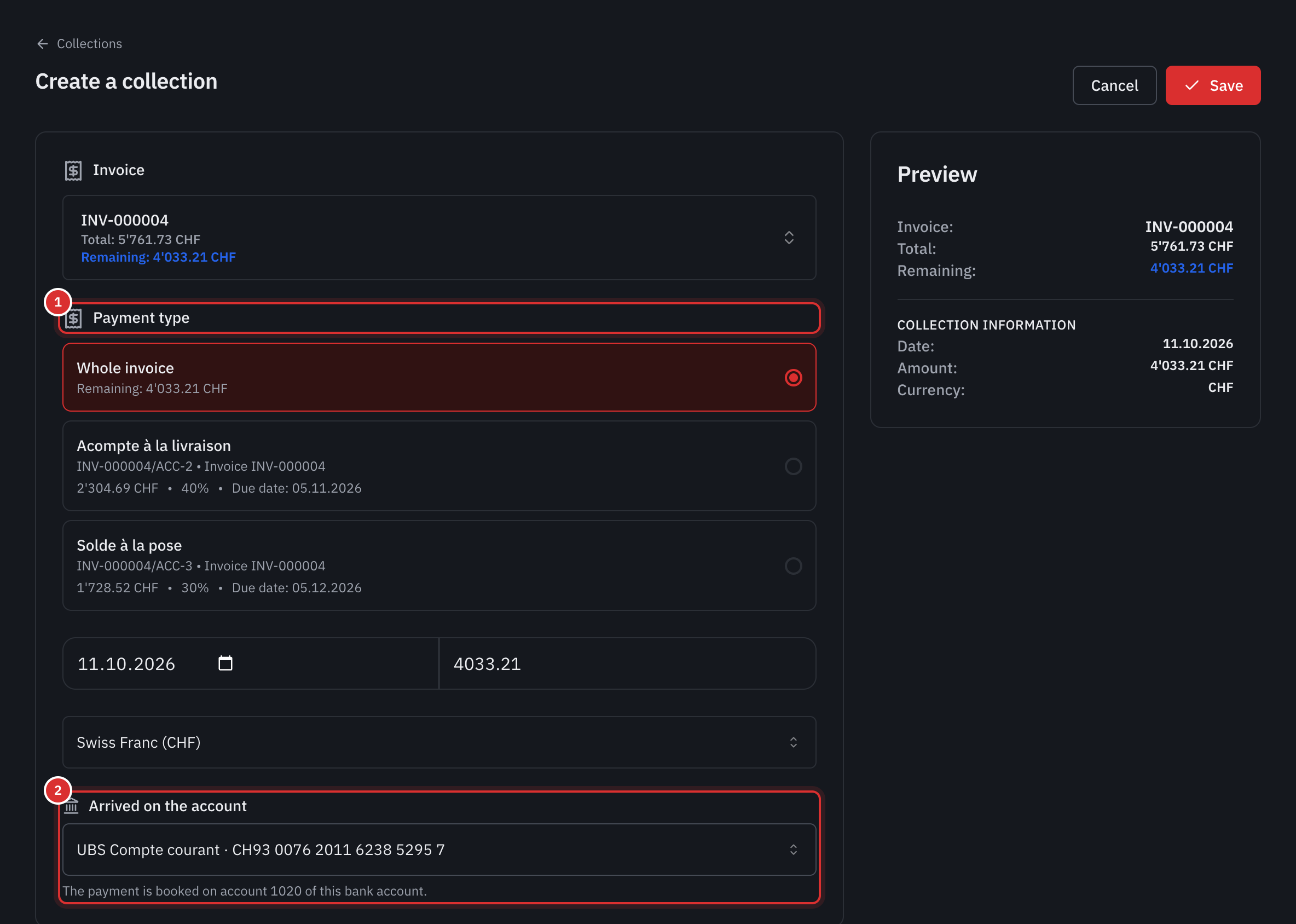Click the Cancel button
This screenshot has height=924, width=1296.
pos(1114,85)
